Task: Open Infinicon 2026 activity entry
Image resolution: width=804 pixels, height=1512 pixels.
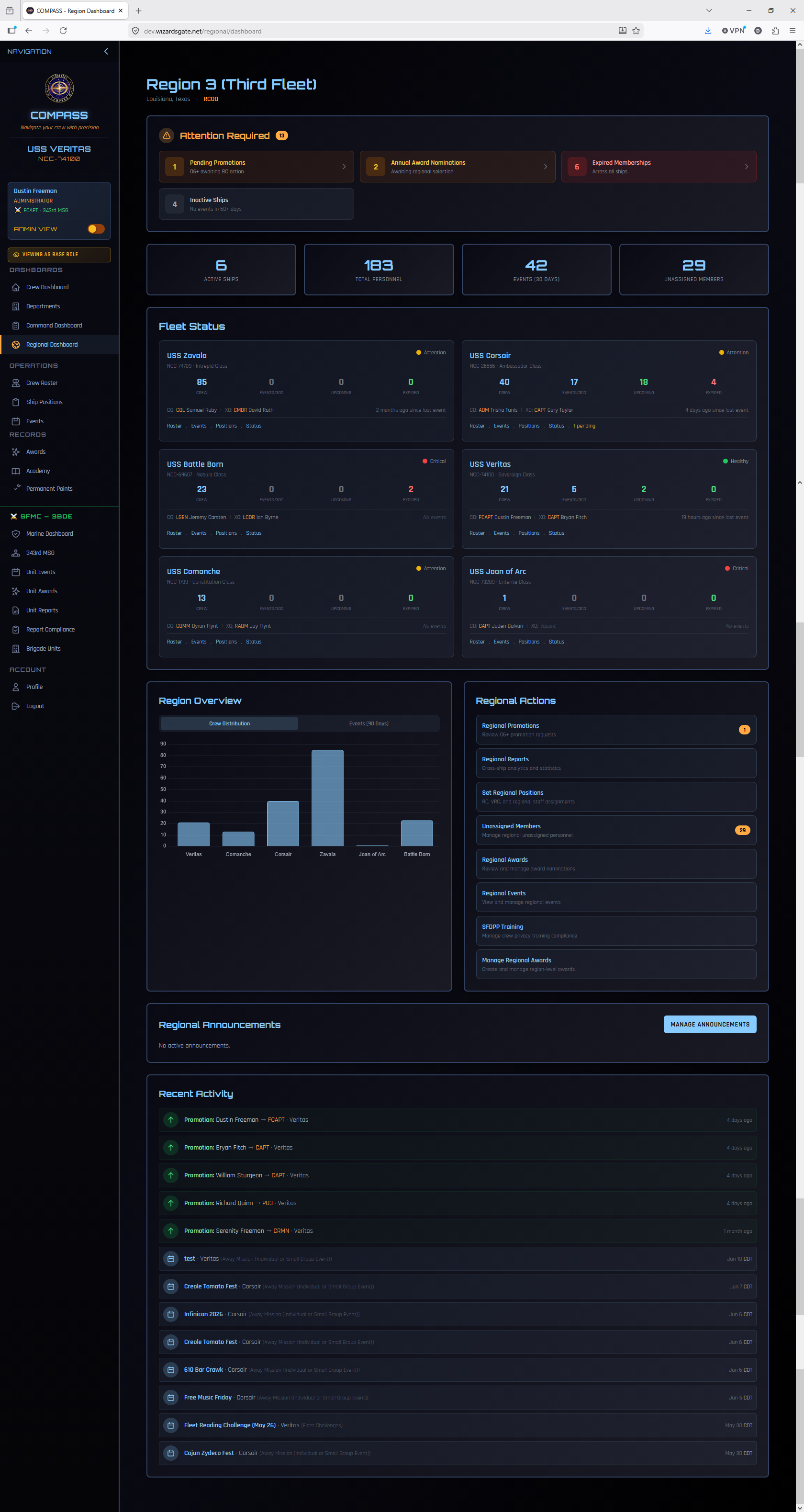Action: coord(457,1314)
